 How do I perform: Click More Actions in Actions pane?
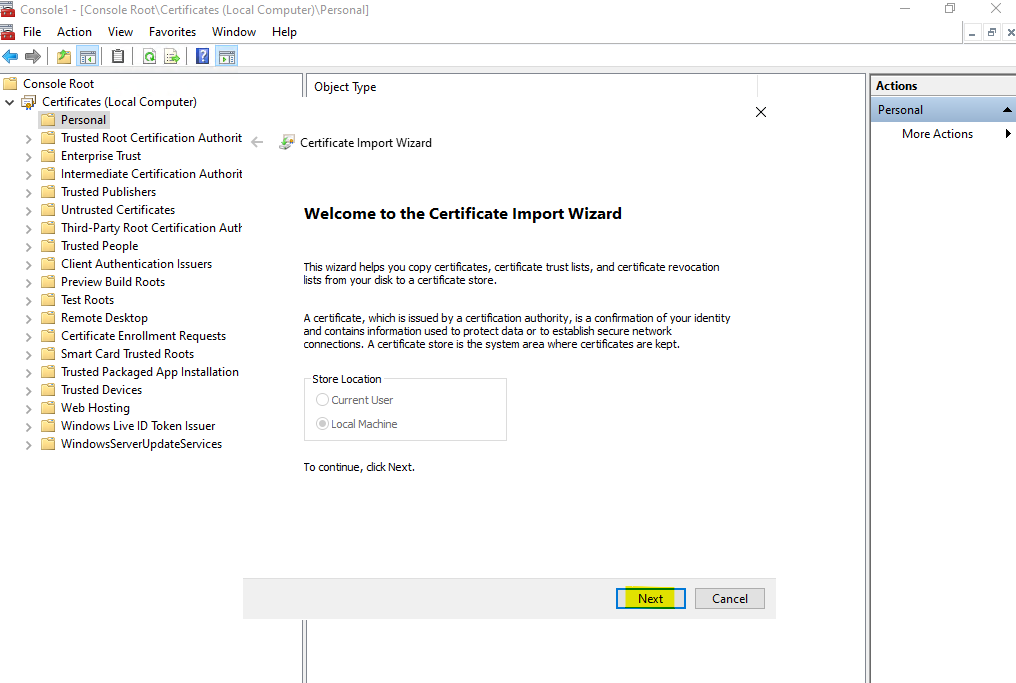point(937,133)
